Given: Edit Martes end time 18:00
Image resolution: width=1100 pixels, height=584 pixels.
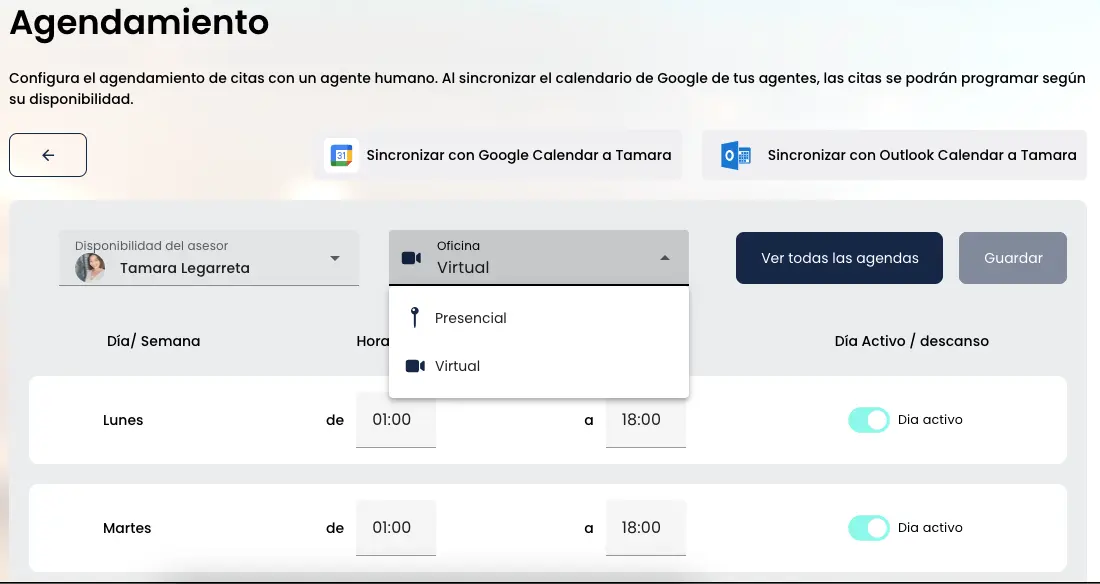Looking at the screenshot, I should (x=645, y=528).
